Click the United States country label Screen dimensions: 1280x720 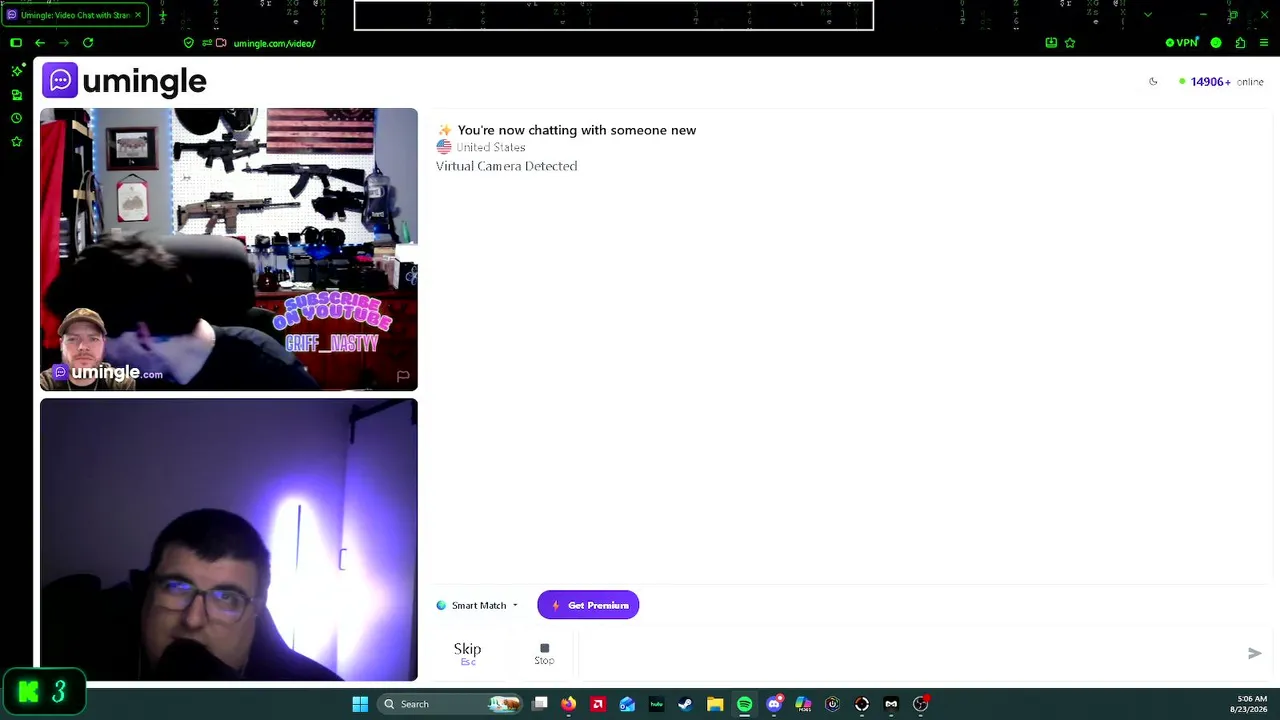click(x=491, y=147)
